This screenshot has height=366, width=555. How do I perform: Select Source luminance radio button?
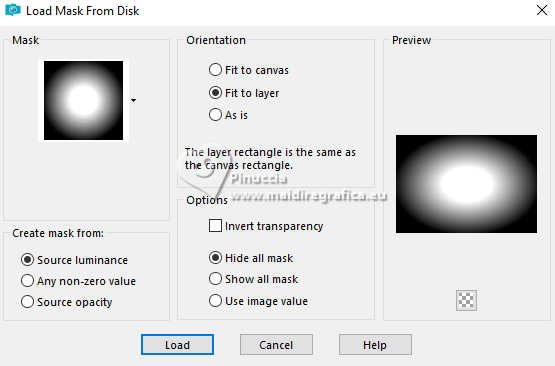pyautogui.click(x=74, y=260)
